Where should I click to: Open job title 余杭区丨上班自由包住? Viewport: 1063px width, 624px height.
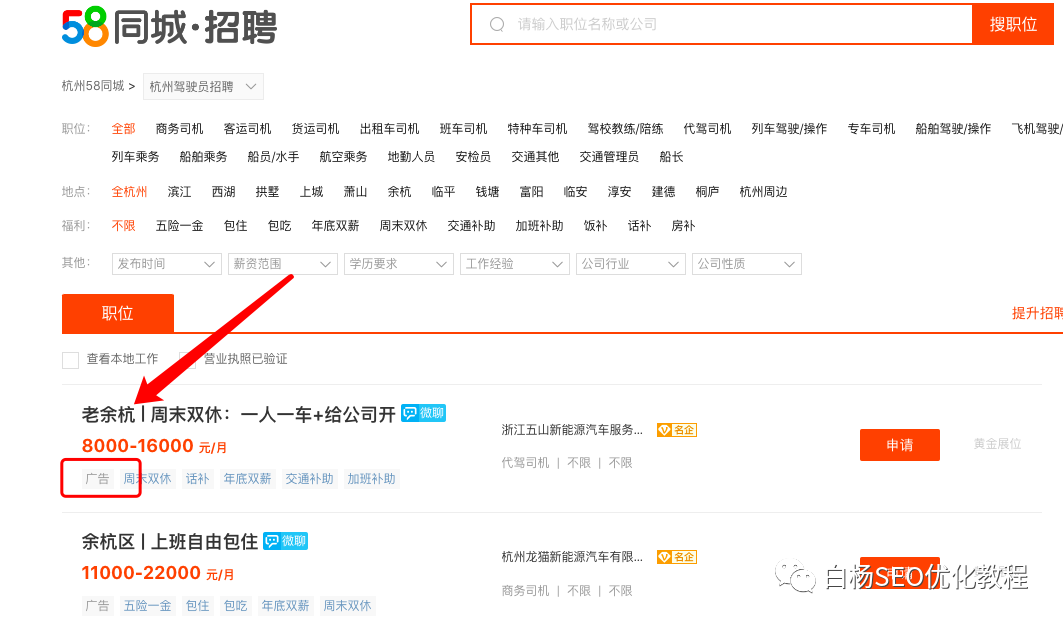[x=170, y=541]
